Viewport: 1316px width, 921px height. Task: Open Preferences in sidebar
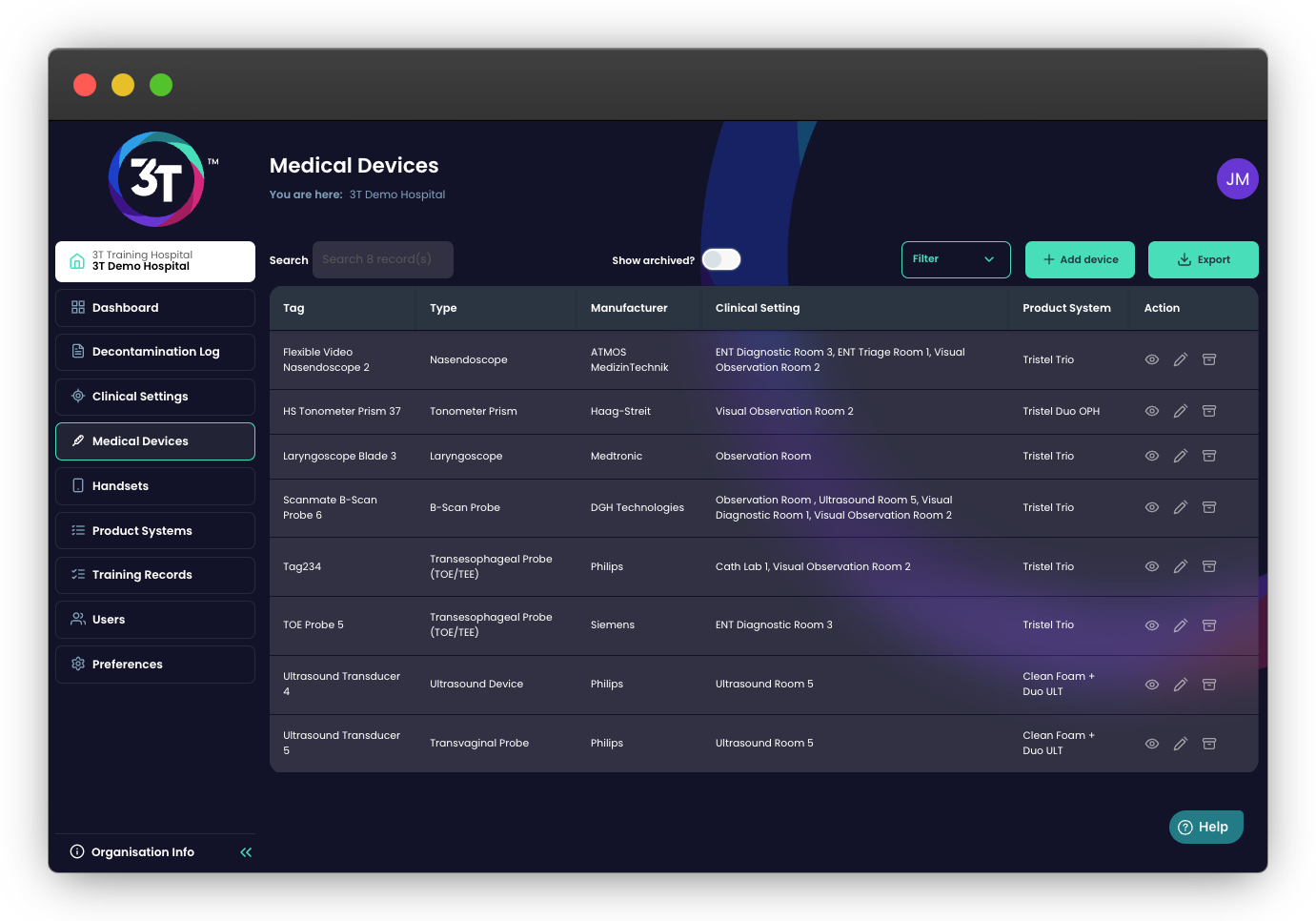(x=155, y=665)
